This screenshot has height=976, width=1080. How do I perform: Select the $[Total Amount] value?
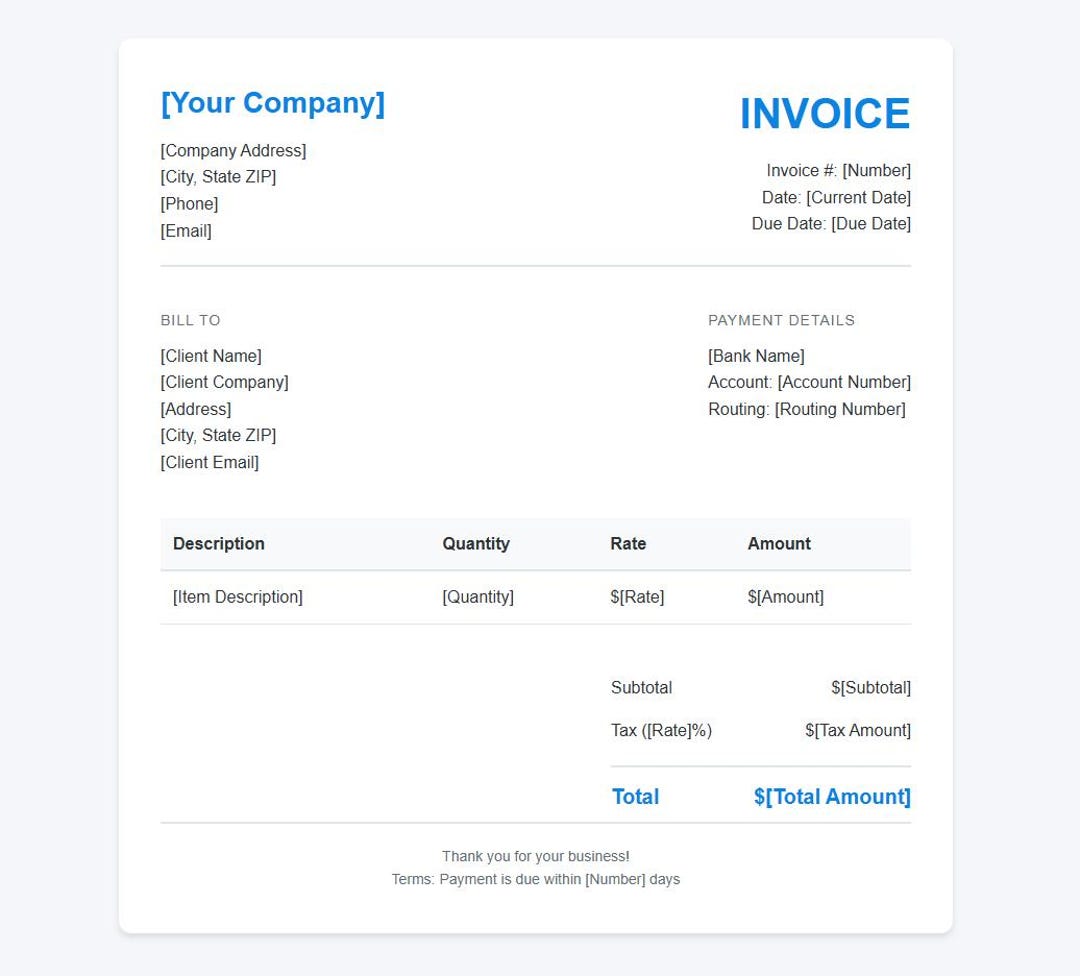832,796
